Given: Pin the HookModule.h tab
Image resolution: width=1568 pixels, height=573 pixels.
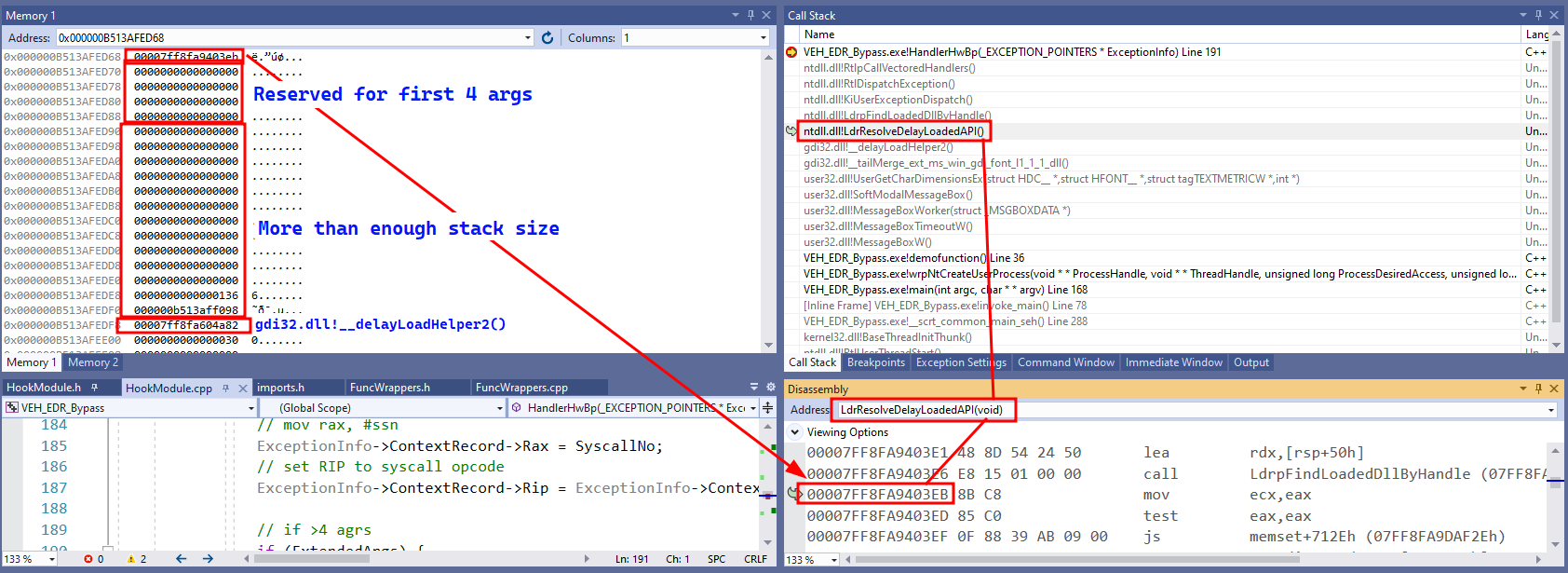Looking at the screenshot, I should pyautogui.click(x=94, y=388).
